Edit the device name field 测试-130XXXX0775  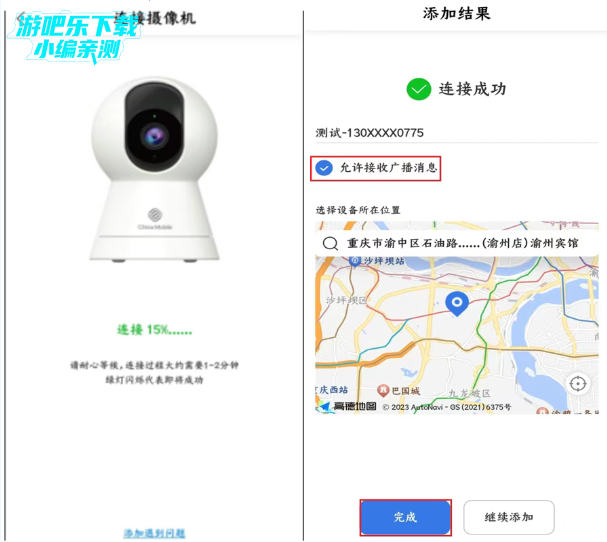coord(456,133)
